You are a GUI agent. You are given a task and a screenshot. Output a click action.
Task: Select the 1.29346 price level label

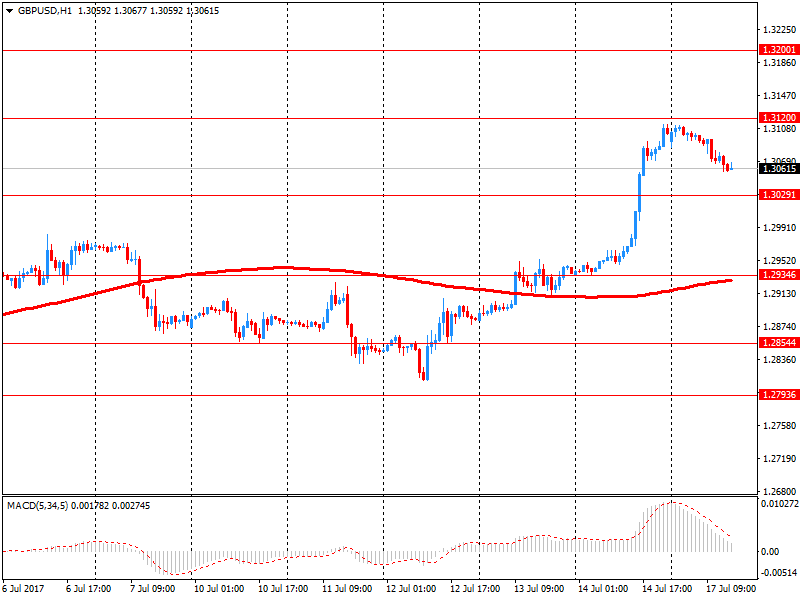click(x=779, y=275)
